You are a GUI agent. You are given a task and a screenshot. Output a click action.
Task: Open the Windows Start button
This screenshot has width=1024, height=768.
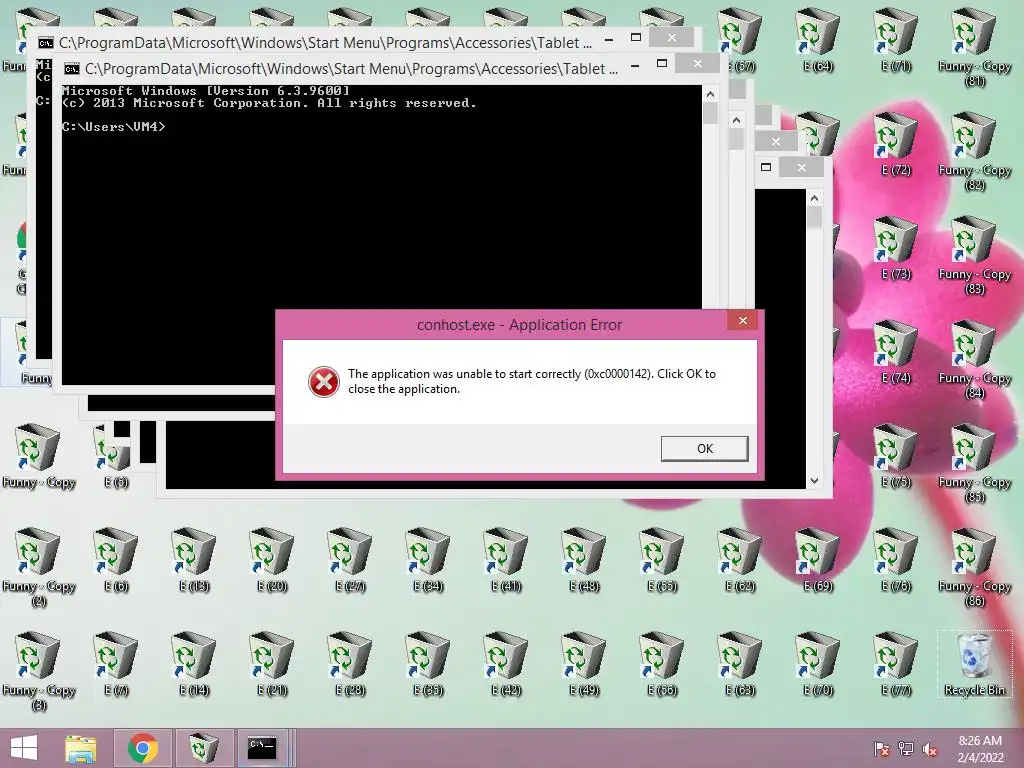click(x=24, y=748)
